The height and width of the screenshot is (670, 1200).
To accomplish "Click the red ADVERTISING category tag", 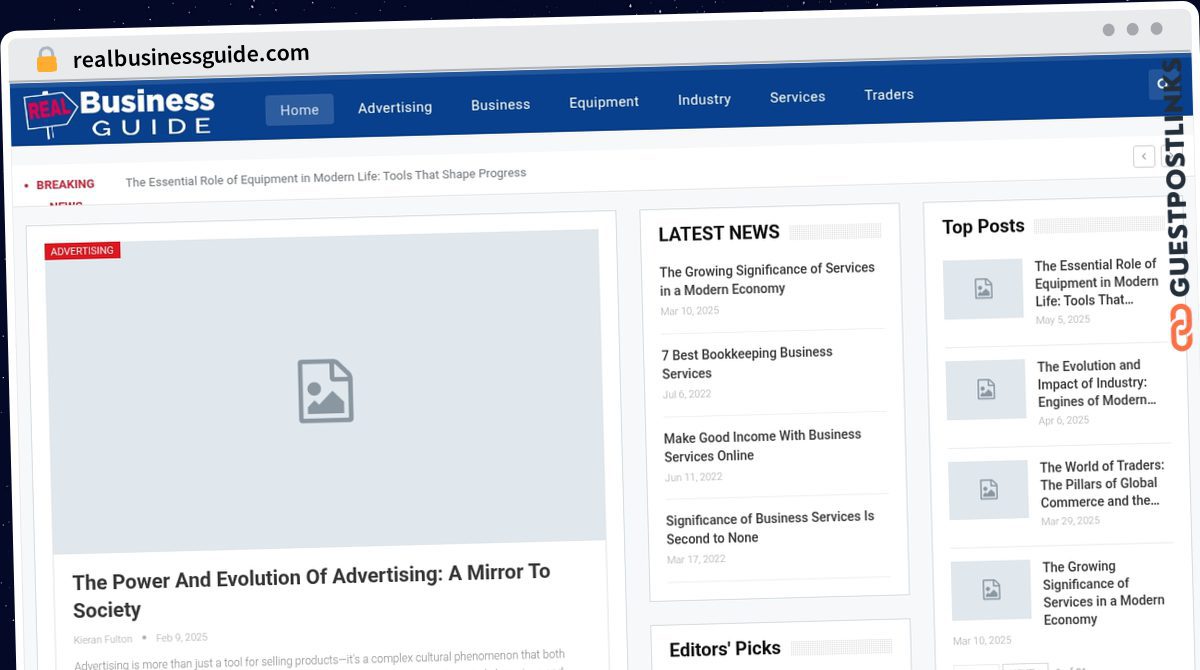I will (82, 251).
